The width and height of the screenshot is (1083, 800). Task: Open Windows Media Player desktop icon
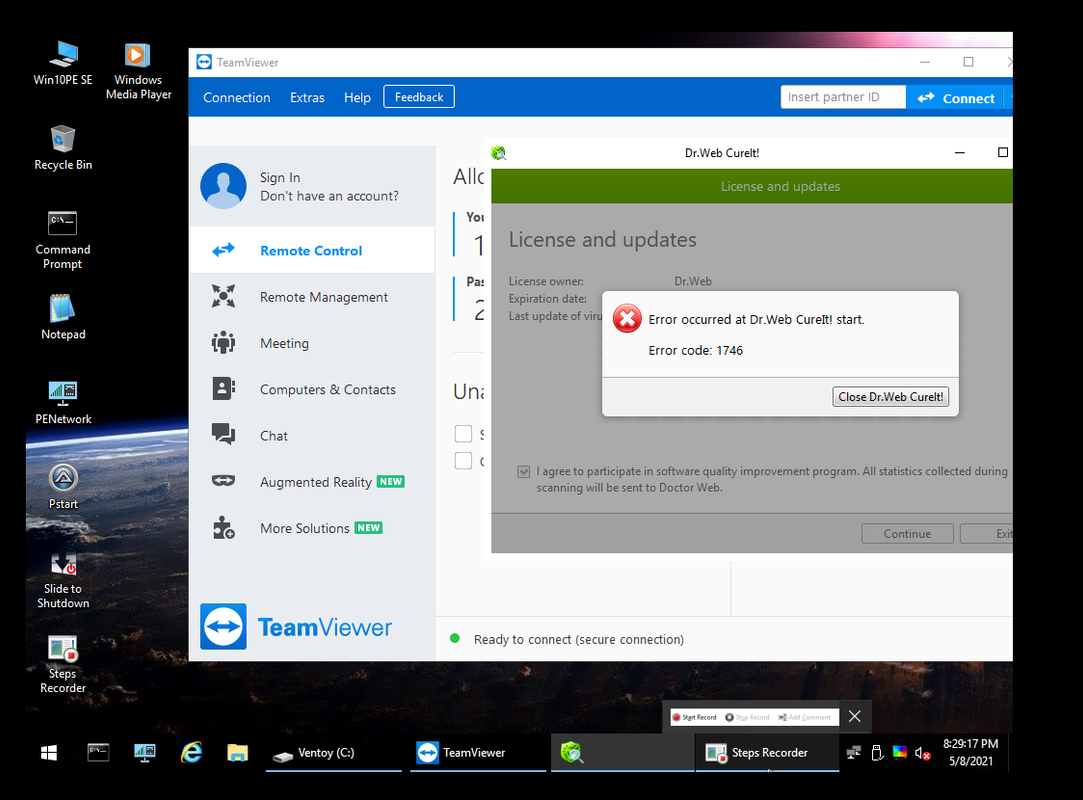(138, 71)
